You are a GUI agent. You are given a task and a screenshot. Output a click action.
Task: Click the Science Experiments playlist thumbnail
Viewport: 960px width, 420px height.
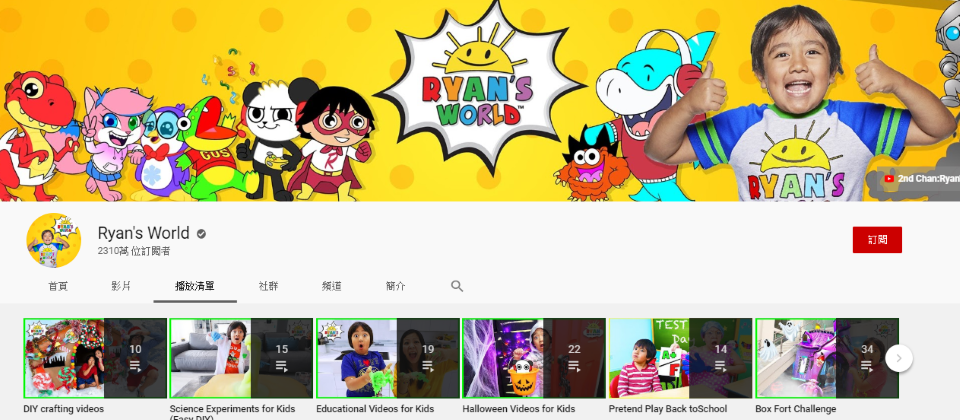(241, 358)
